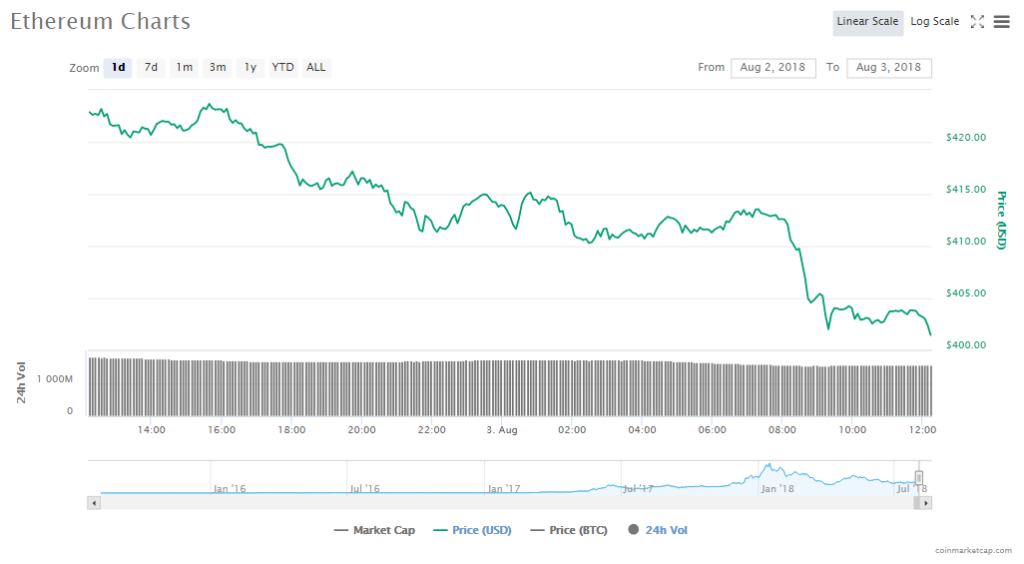
Task: Click the From date field
Action: (773, 68)
